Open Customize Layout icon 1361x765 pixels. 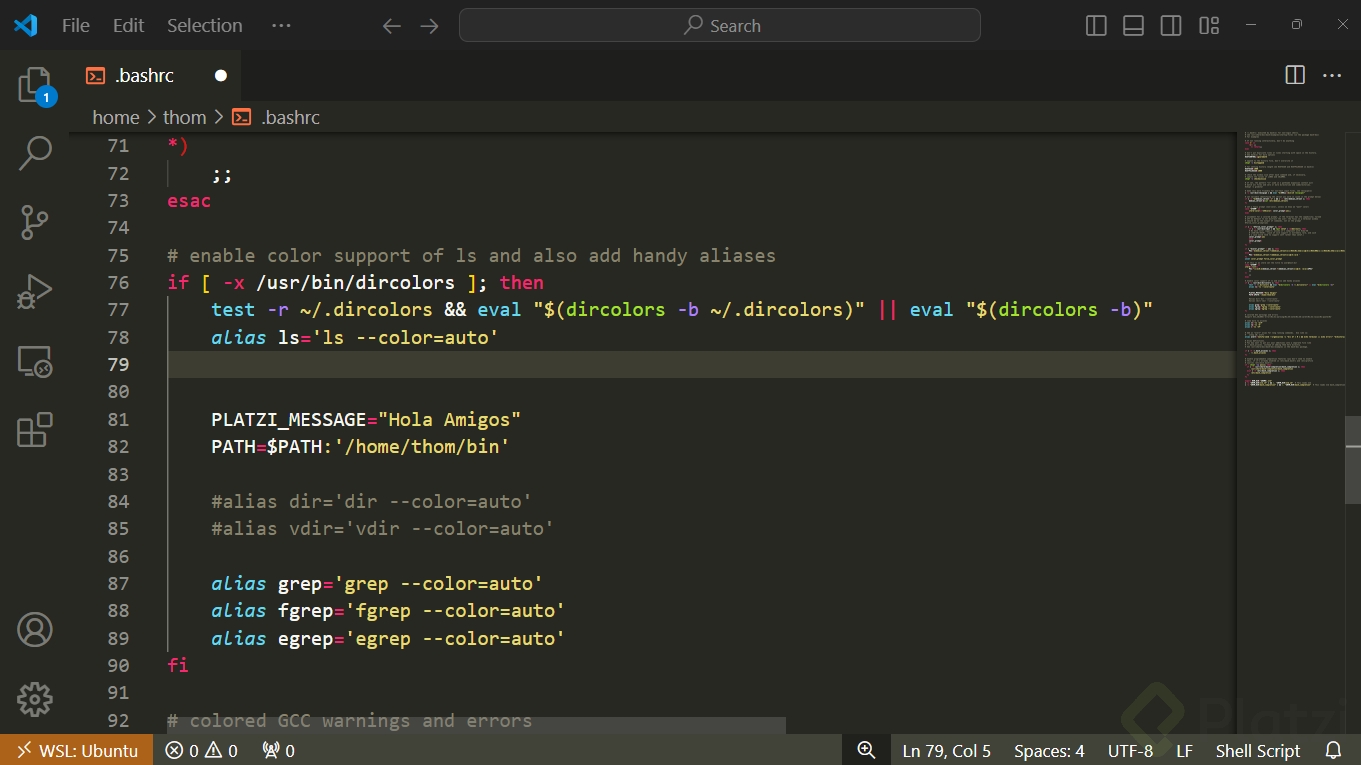(1209, 26)
